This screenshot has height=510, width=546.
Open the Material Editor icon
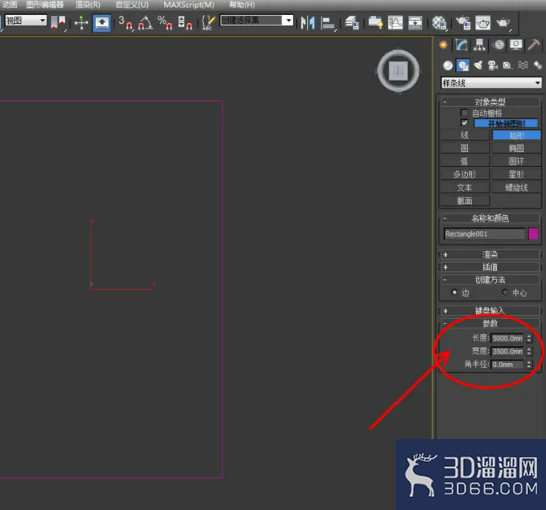(439, 23)
